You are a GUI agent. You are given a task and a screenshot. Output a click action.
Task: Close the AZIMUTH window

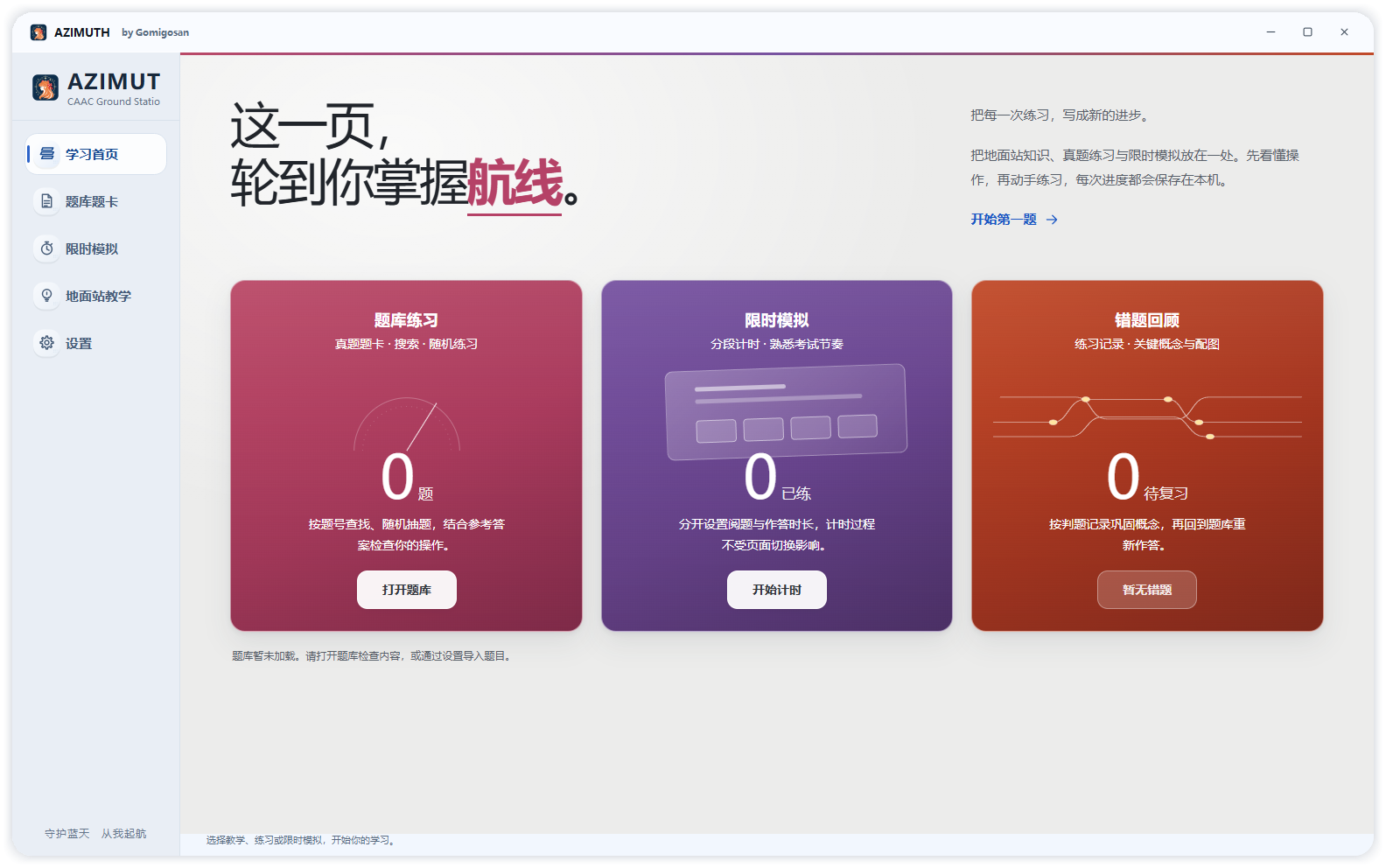click(x=1344, y=32)
